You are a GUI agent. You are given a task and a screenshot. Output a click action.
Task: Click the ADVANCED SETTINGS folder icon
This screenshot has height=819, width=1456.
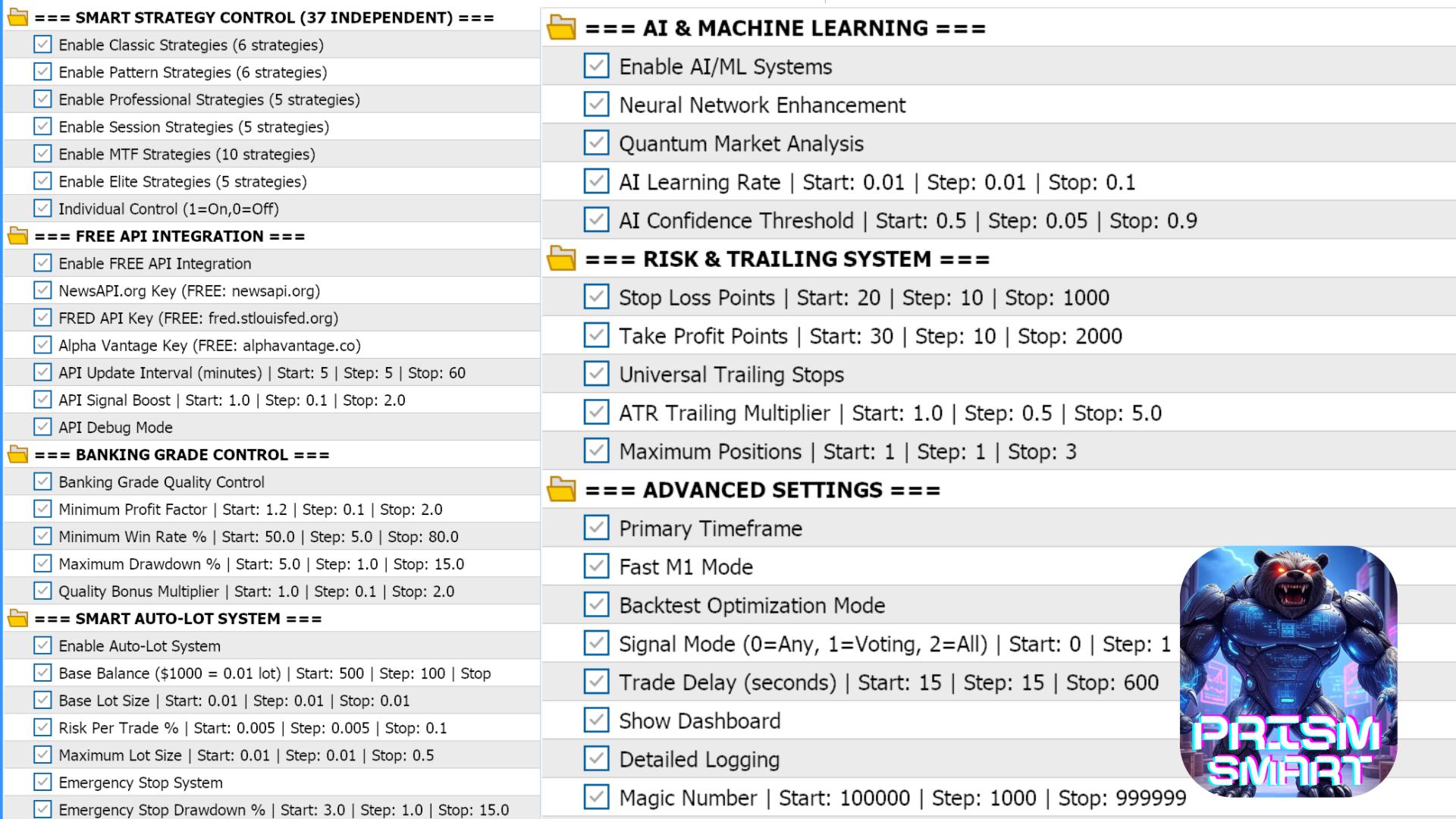pyautogui.click(x=562, y=489)
